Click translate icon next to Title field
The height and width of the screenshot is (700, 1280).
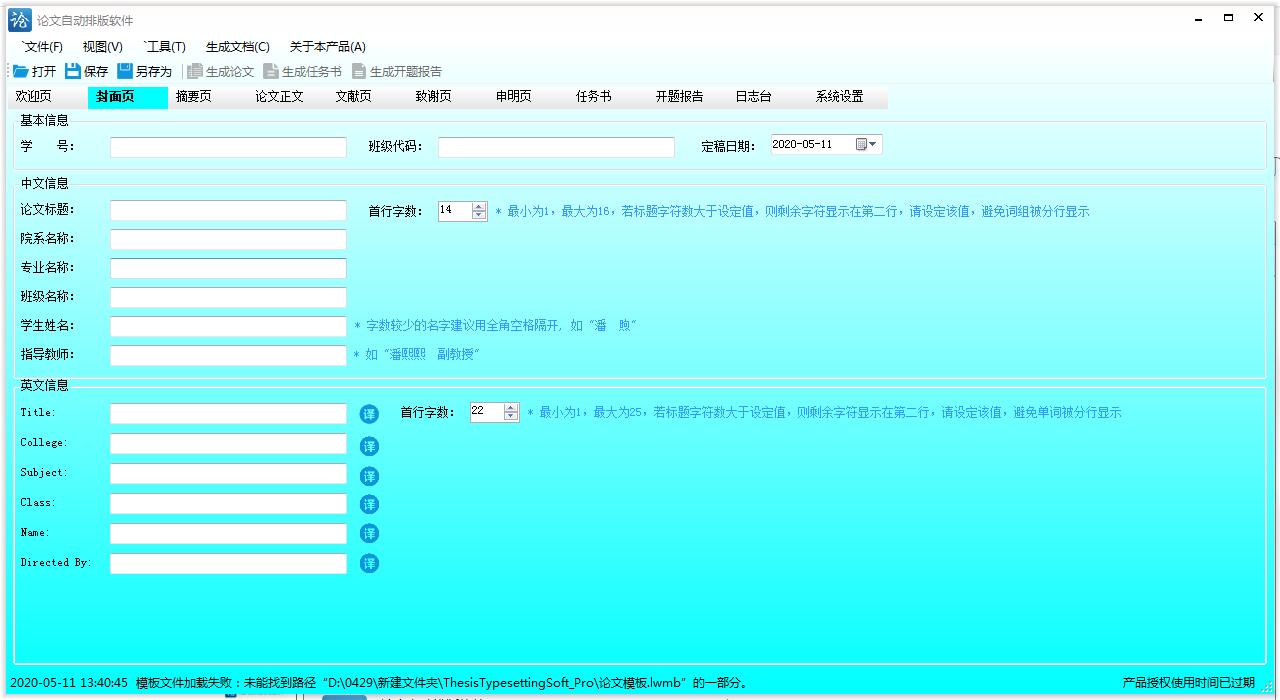[369, 414]
